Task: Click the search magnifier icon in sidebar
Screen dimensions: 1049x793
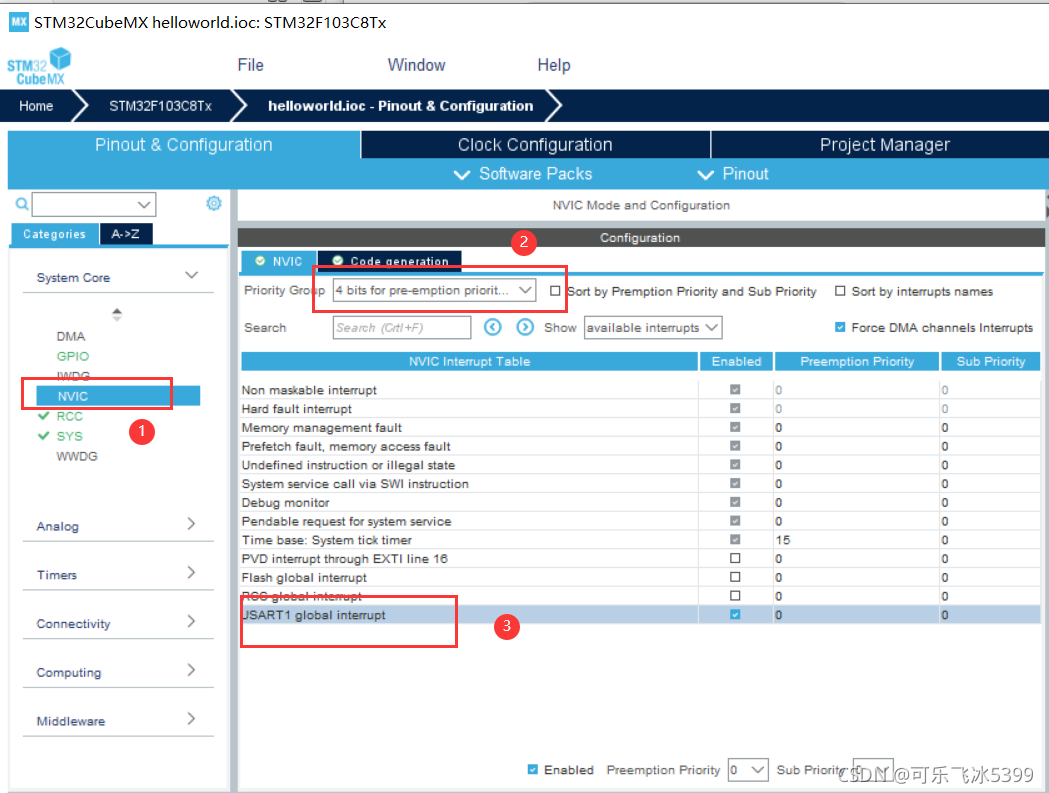Action: 22,203
